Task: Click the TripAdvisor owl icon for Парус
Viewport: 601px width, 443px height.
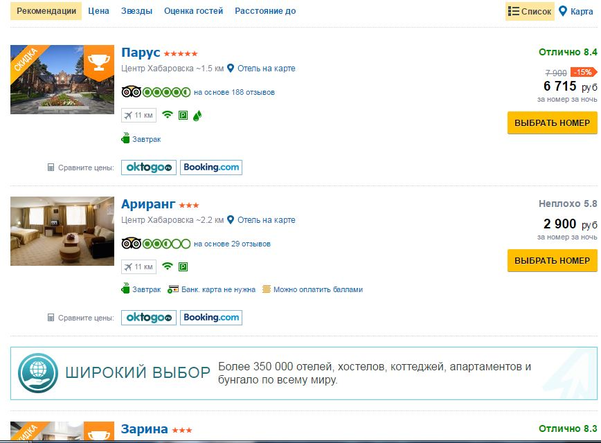Action: 131,92
